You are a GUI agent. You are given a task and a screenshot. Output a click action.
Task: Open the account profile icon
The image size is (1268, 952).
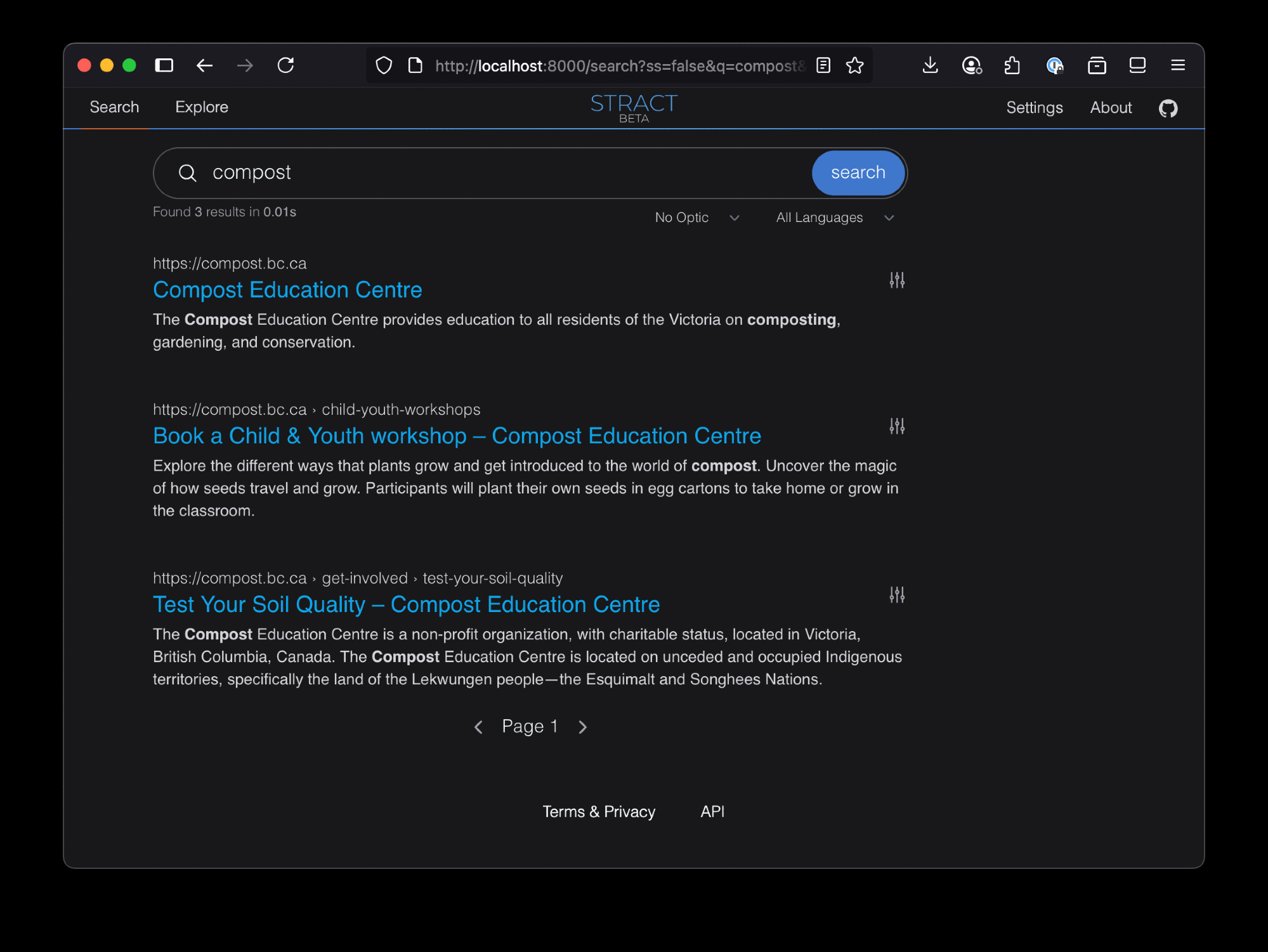[971, 65]
